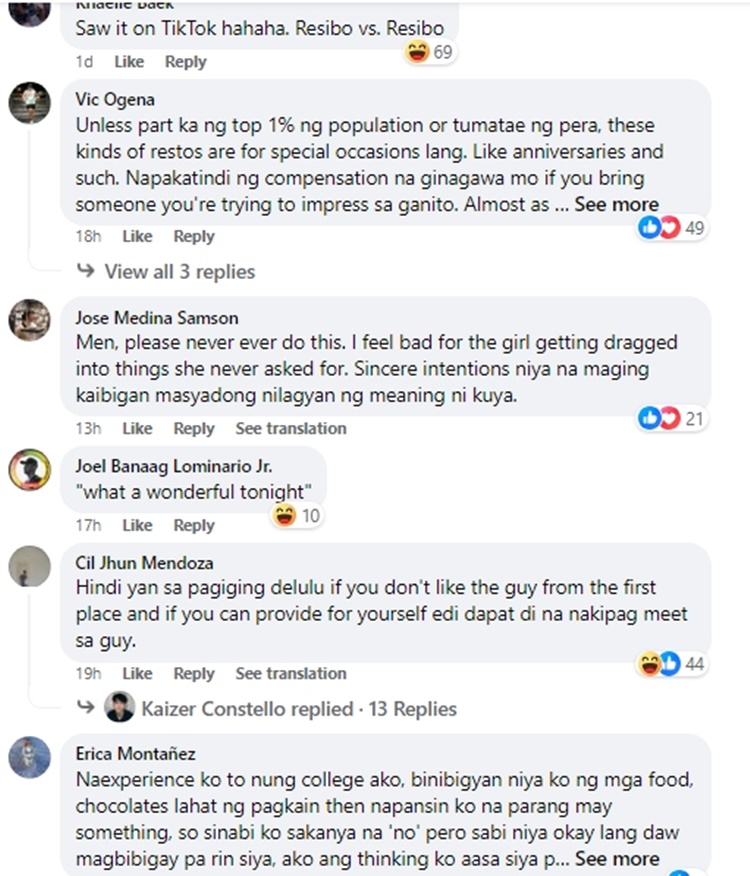Image resolution: width=750 pixels, height=876 pixels.
Task: Click Kaizer Constello's small reply avatar
Action: [119, 708]
